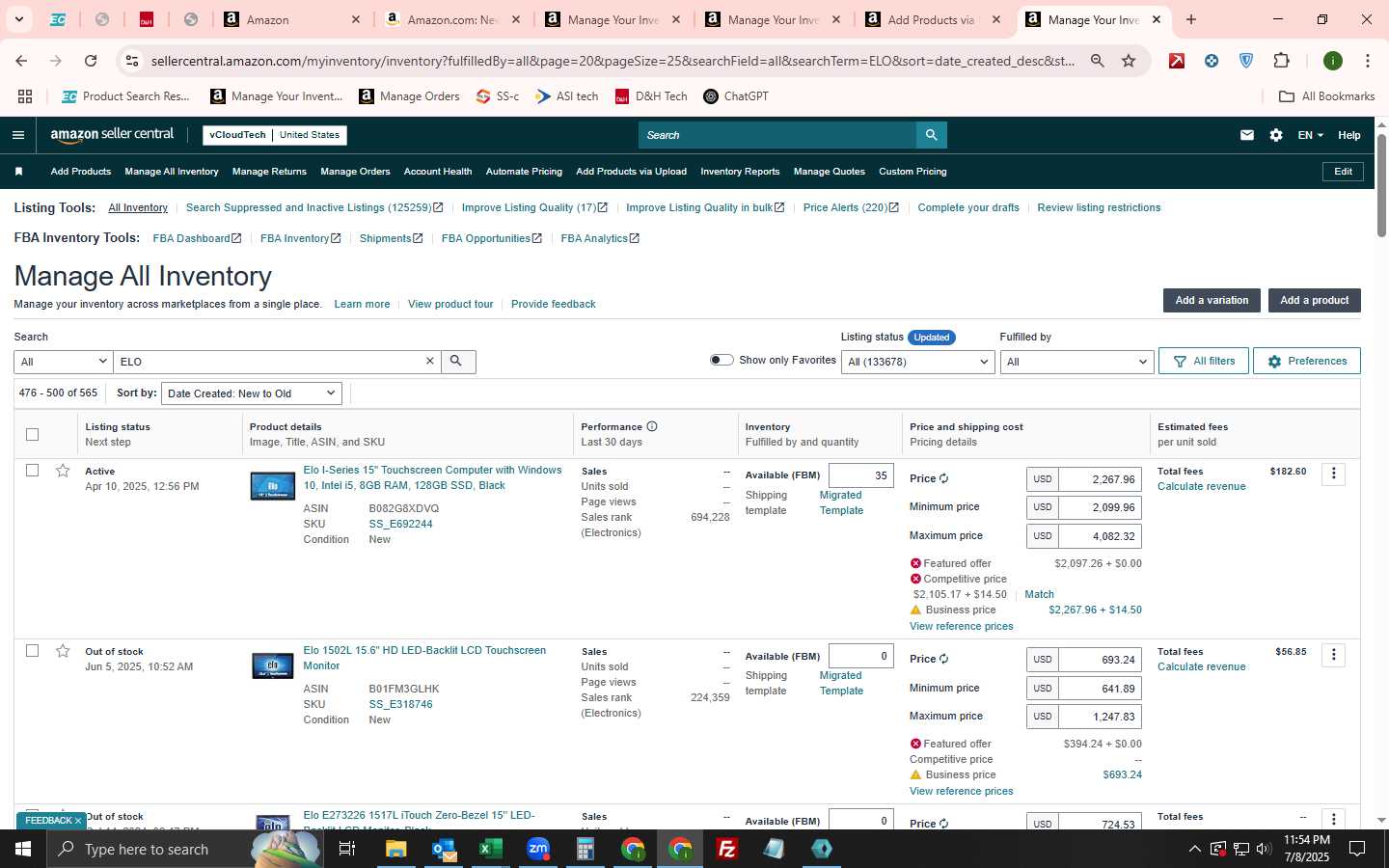Open File Explorer from the taskbar
Viewport: 1389px width, 868px height.
[396, 849]
